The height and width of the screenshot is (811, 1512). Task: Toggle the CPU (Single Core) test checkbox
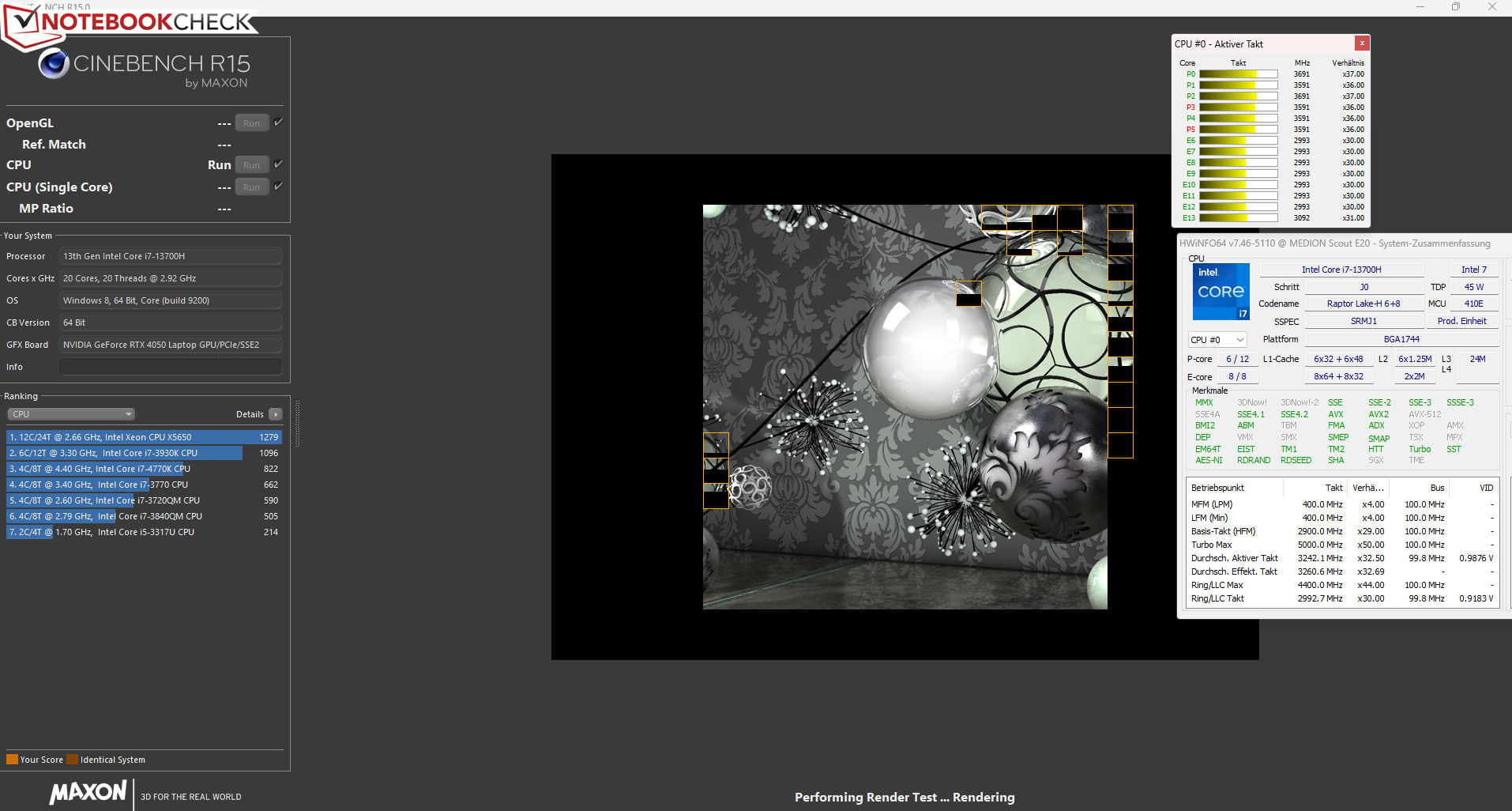click(x=278, y=187)
